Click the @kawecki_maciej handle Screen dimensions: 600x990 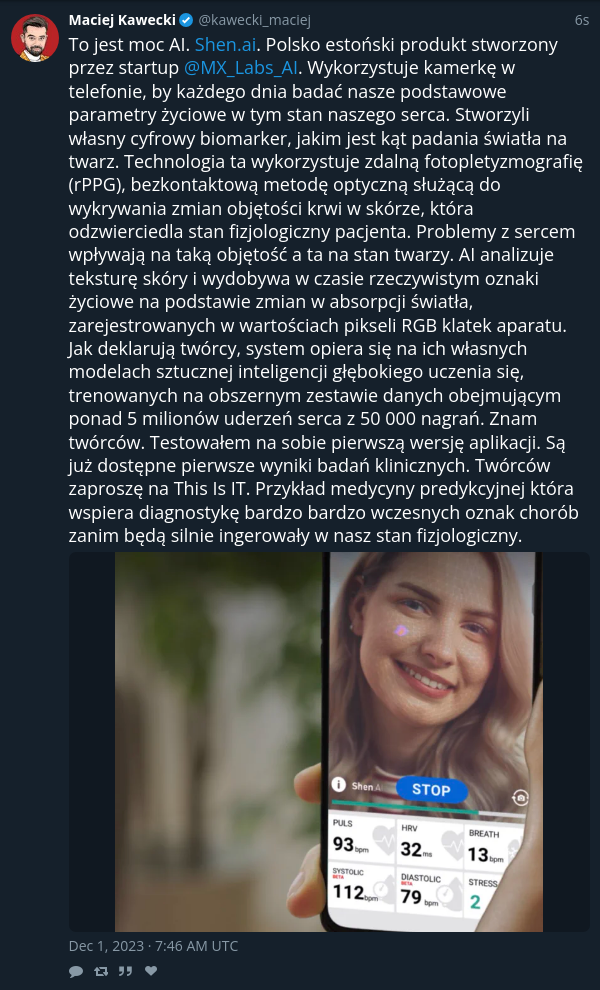click(255, 20)
